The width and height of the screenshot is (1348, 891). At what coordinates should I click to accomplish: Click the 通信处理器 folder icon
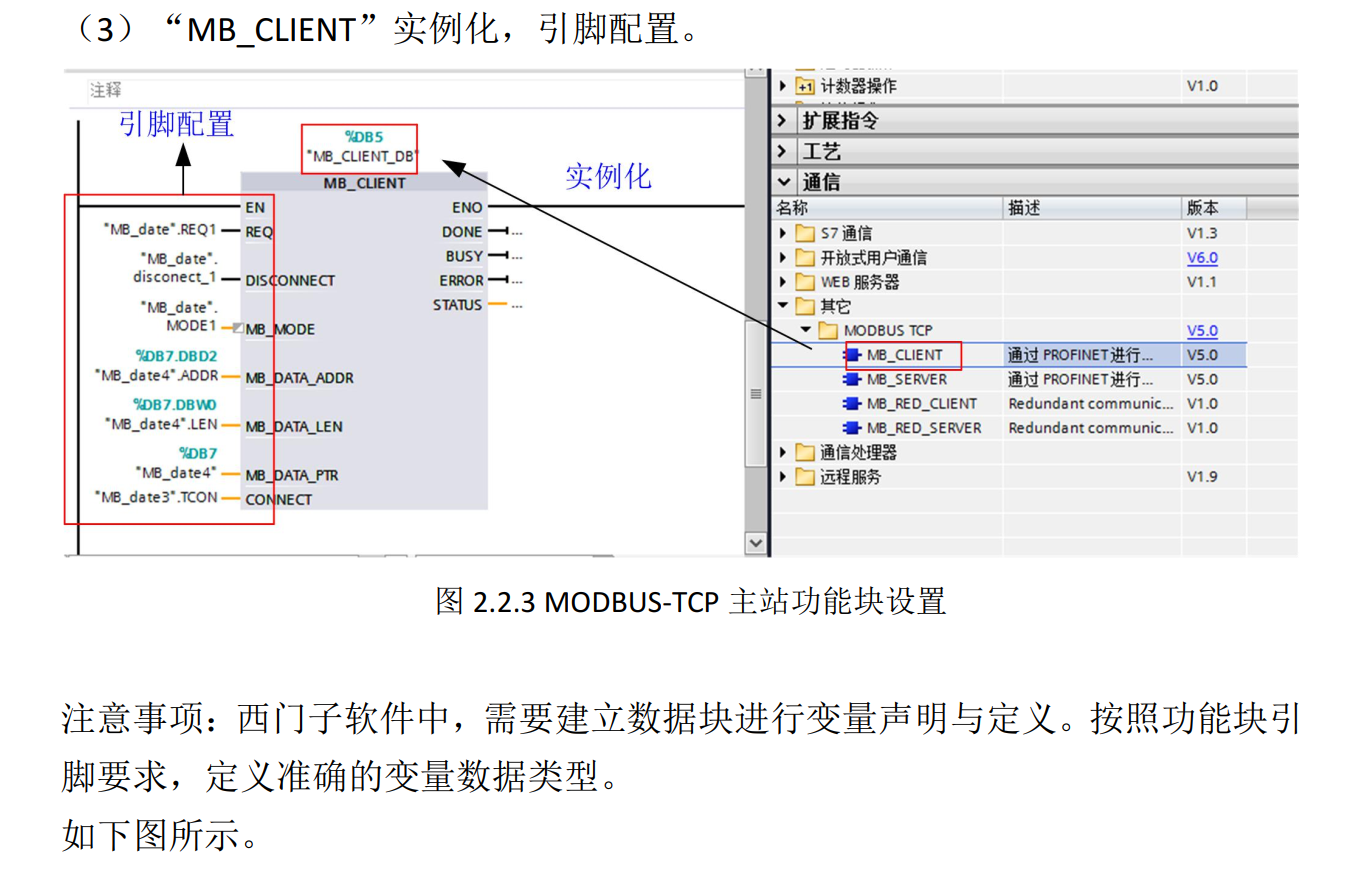tap(805, 453)
